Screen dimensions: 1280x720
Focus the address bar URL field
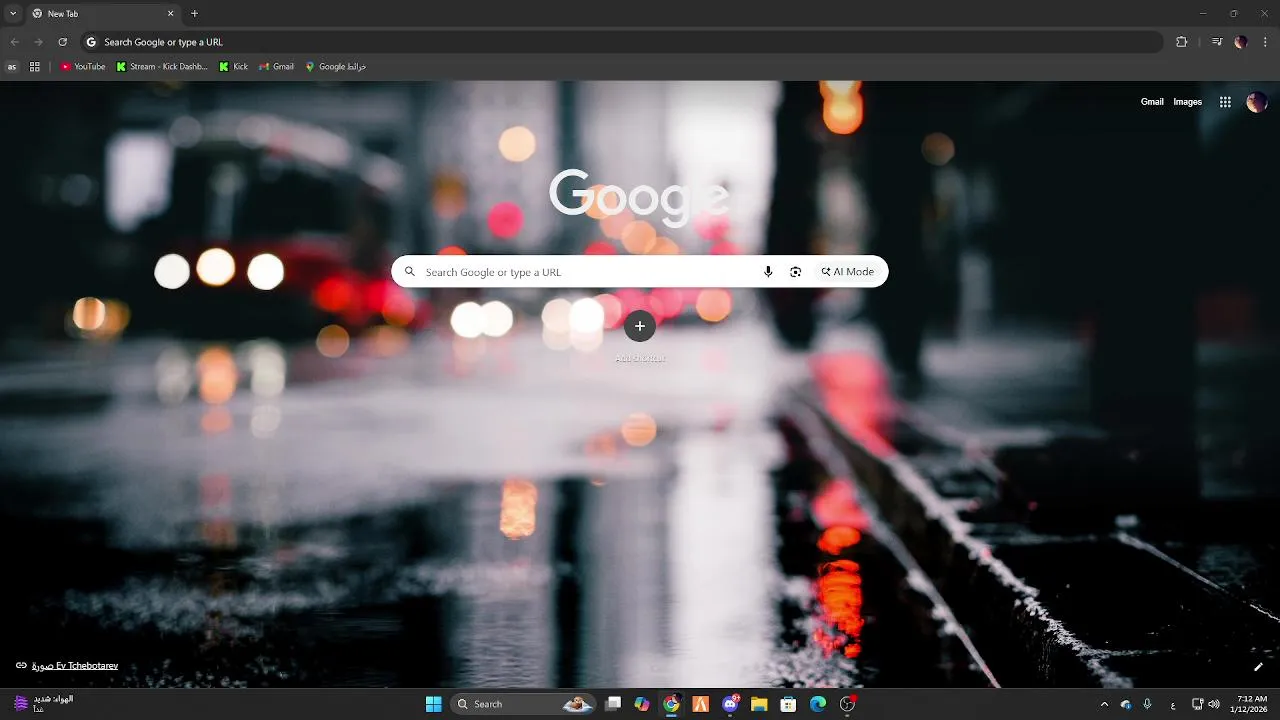click(x=620, y=42)
